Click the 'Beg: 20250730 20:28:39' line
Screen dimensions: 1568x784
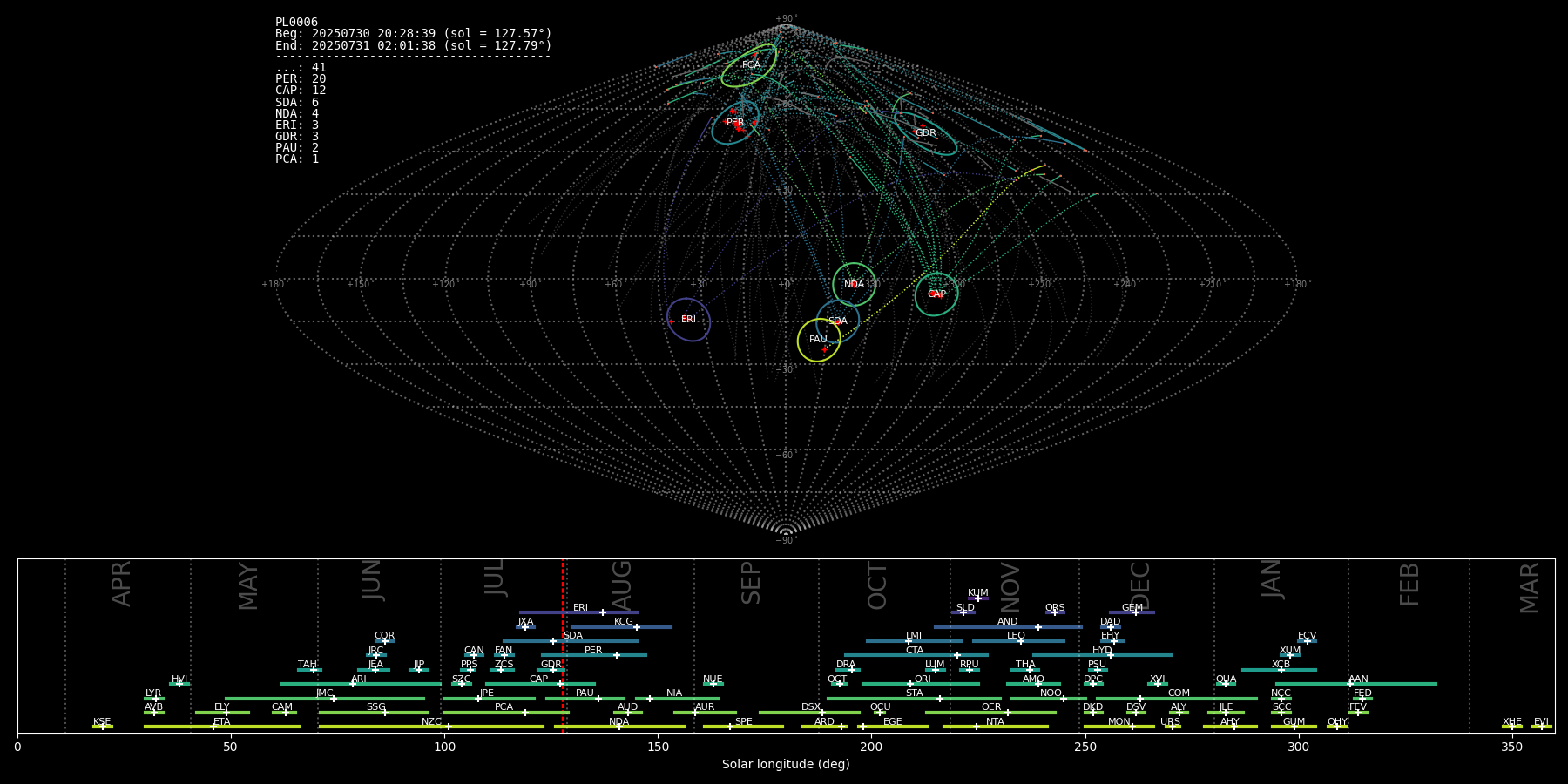coord(414,34)
